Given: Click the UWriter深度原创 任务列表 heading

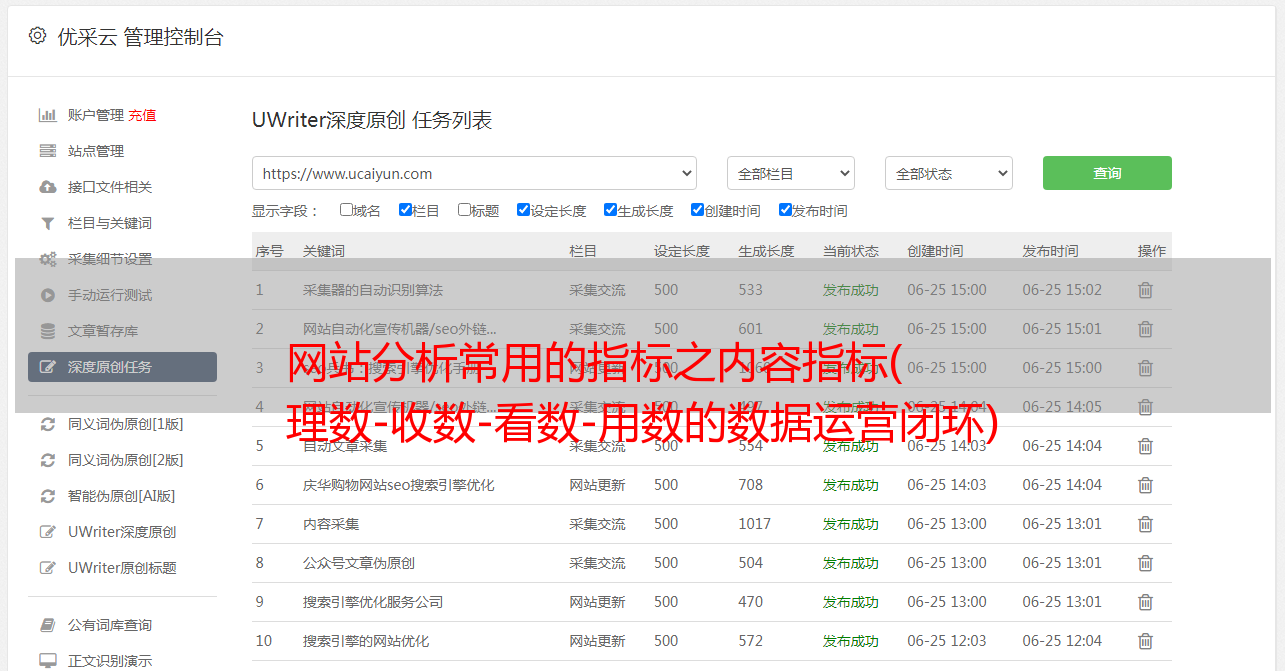Looking at the screenshot, I should pyautogui.click(x=372, y=120).
